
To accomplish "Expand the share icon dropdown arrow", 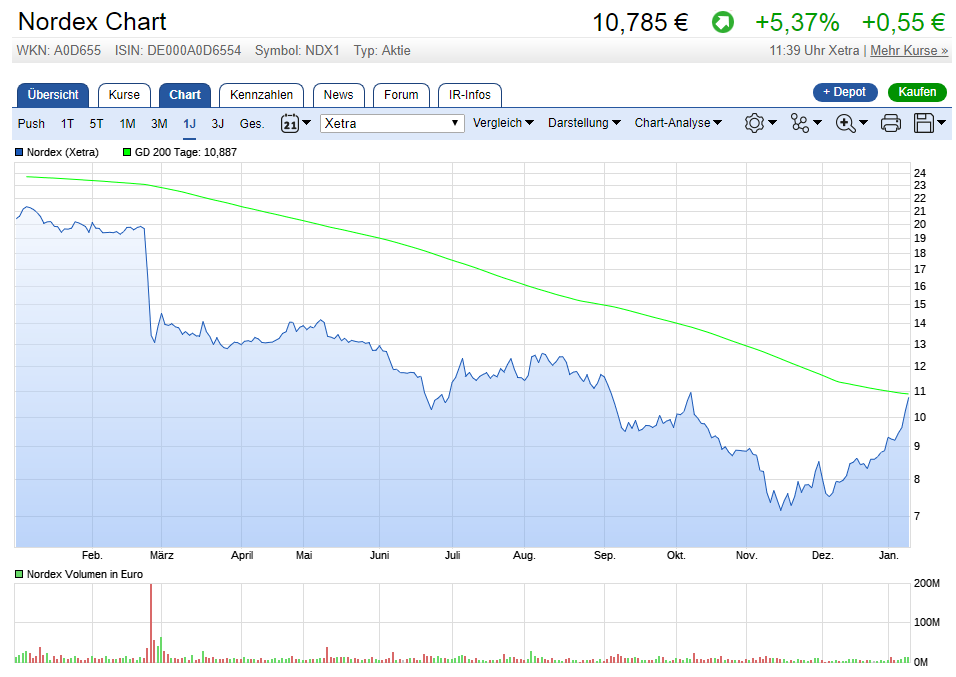I will pos(818,123).
